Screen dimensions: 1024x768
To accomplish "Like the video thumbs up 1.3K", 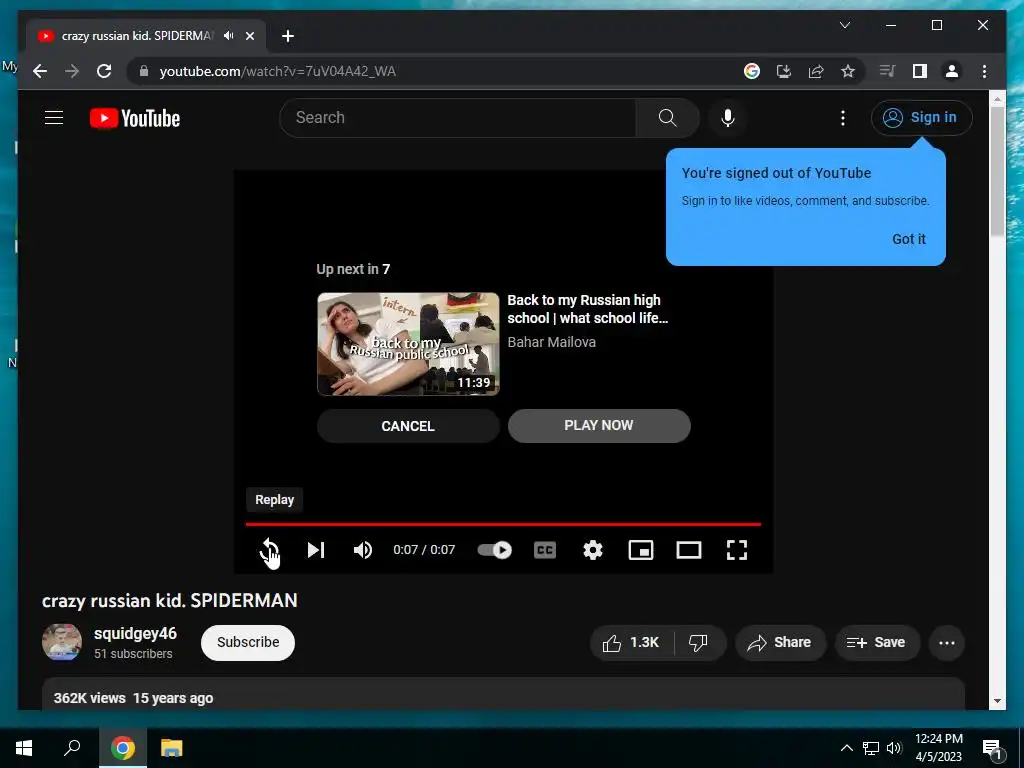I will 632,643.
